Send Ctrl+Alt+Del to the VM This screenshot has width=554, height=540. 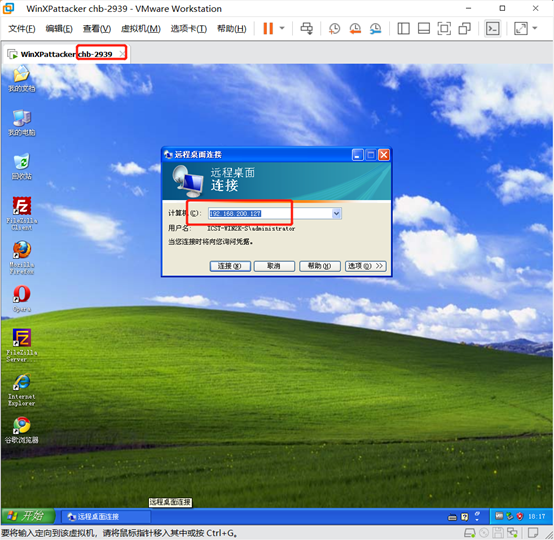pyautogui.click(x=306, y=28)
